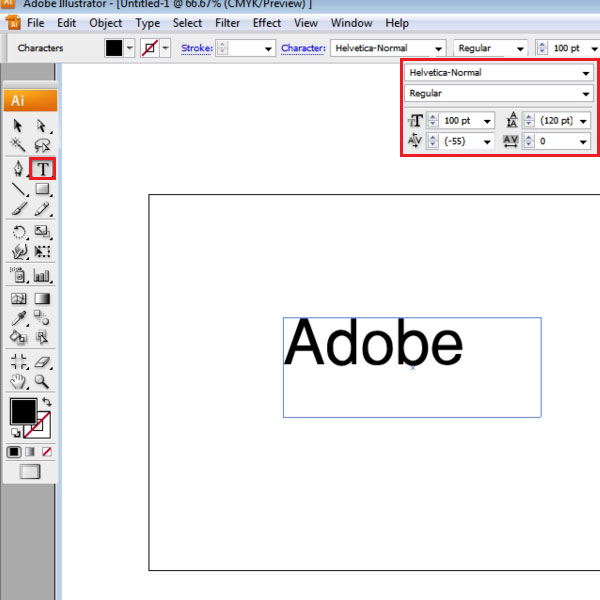Select the Magic Wand tool
600x600 pixels.
point(18,145)
